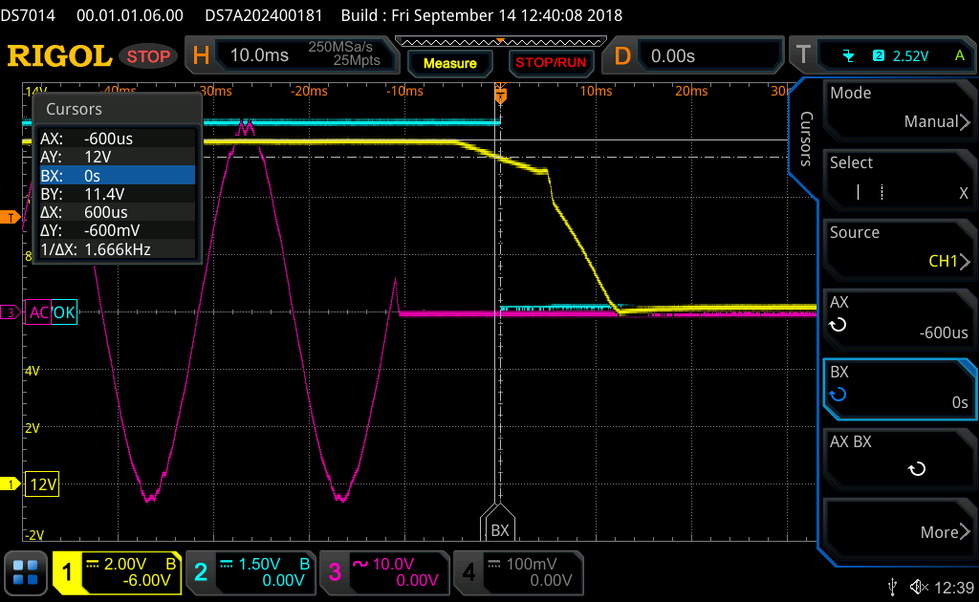Viewport: 979px width, 602px height.
Task: Select the AY: 12V row
Action: click(x=117, y=157)
